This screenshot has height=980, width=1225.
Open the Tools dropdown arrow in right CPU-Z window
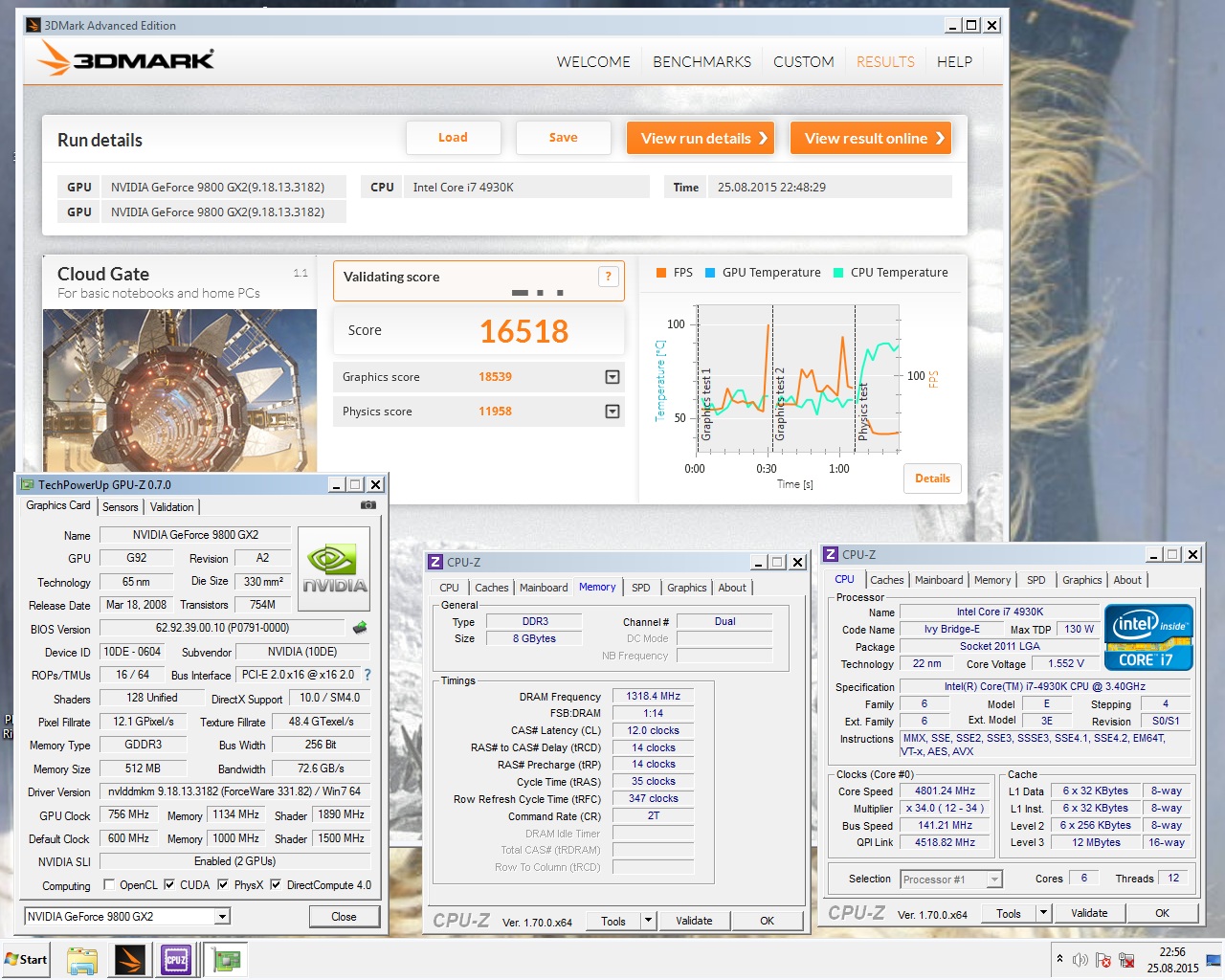click(1043, 913)
